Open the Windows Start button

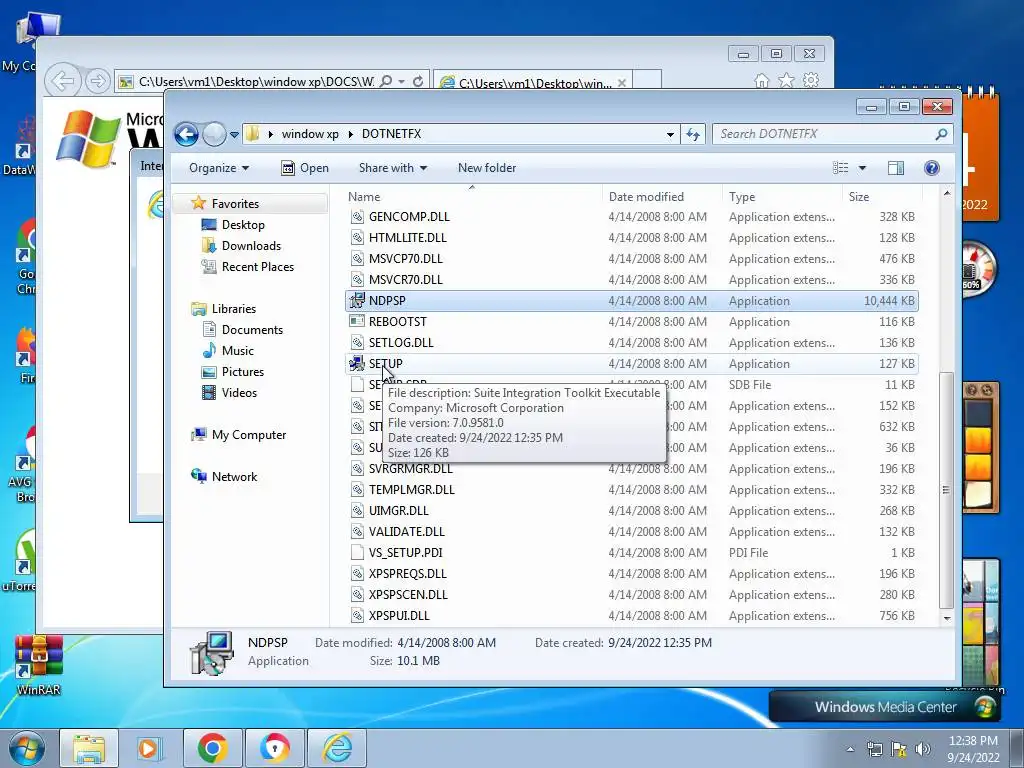(x=27, y=748)
